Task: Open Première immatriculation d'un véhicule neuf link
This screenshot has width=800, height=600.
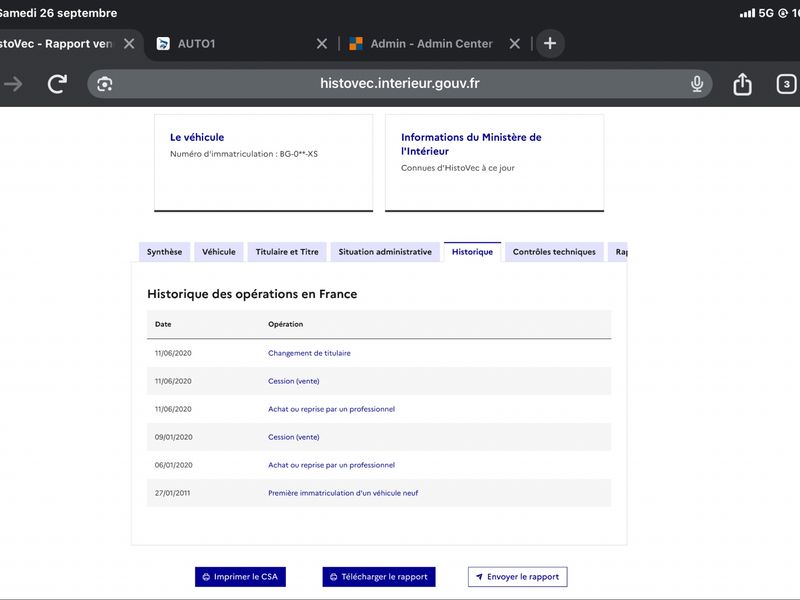Action: click(343, 493)
